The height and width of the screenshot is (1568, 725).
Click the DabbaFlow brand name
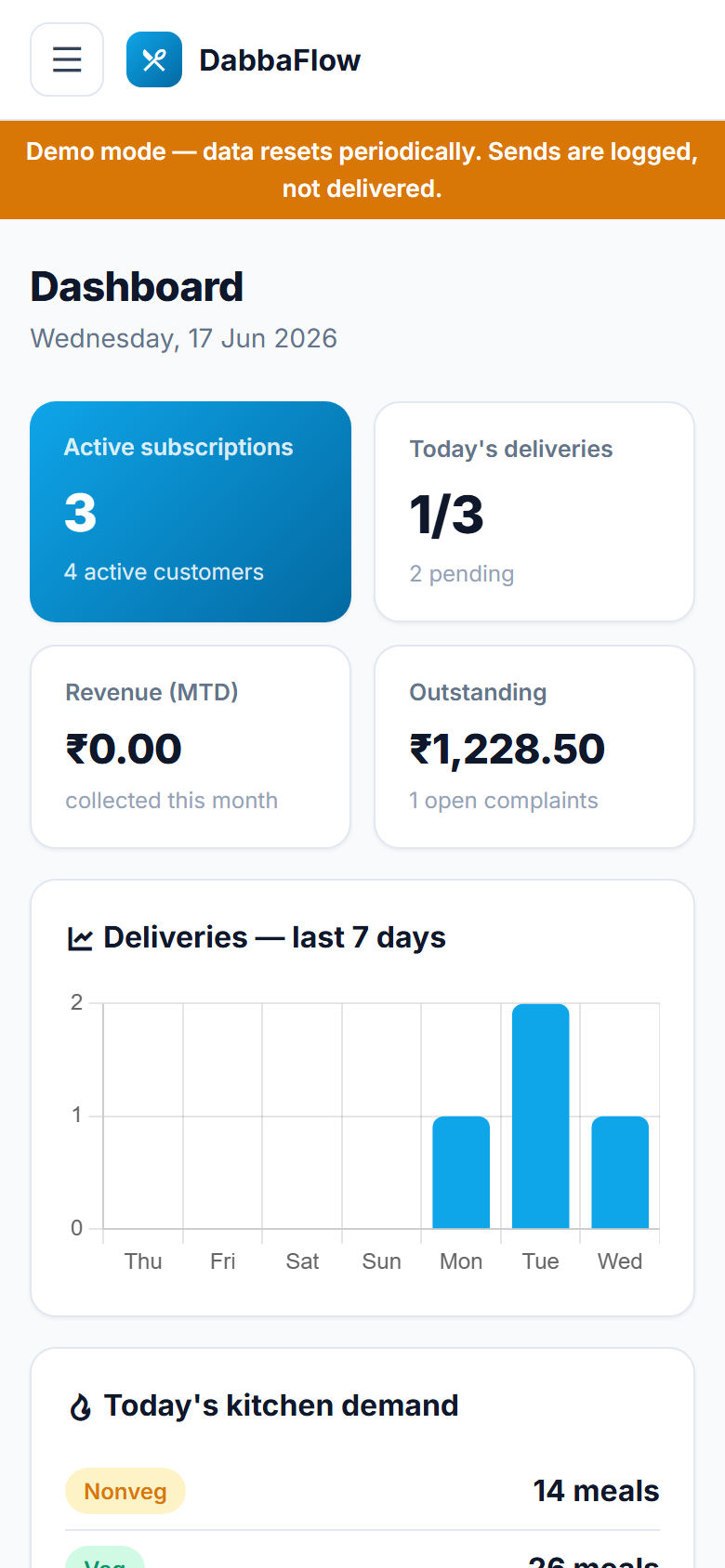(280, 60)
